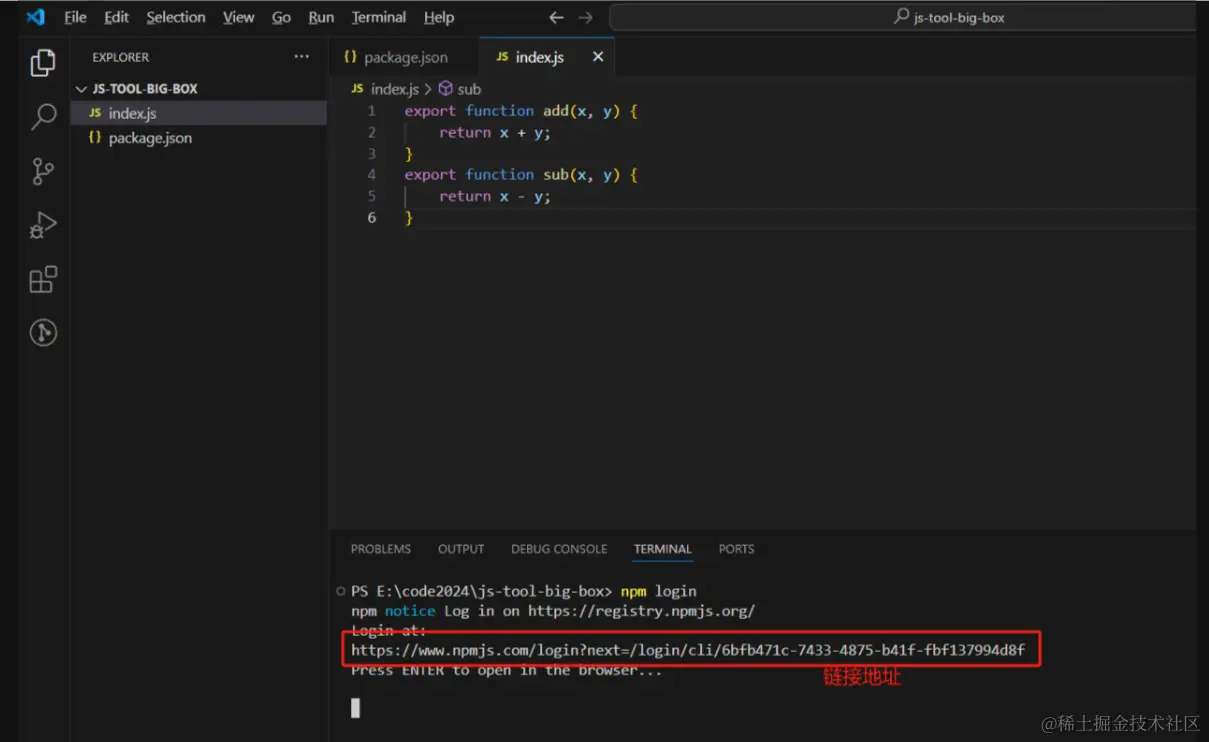
Task: Select the TERMINAL panel tab
Action: 663,549
